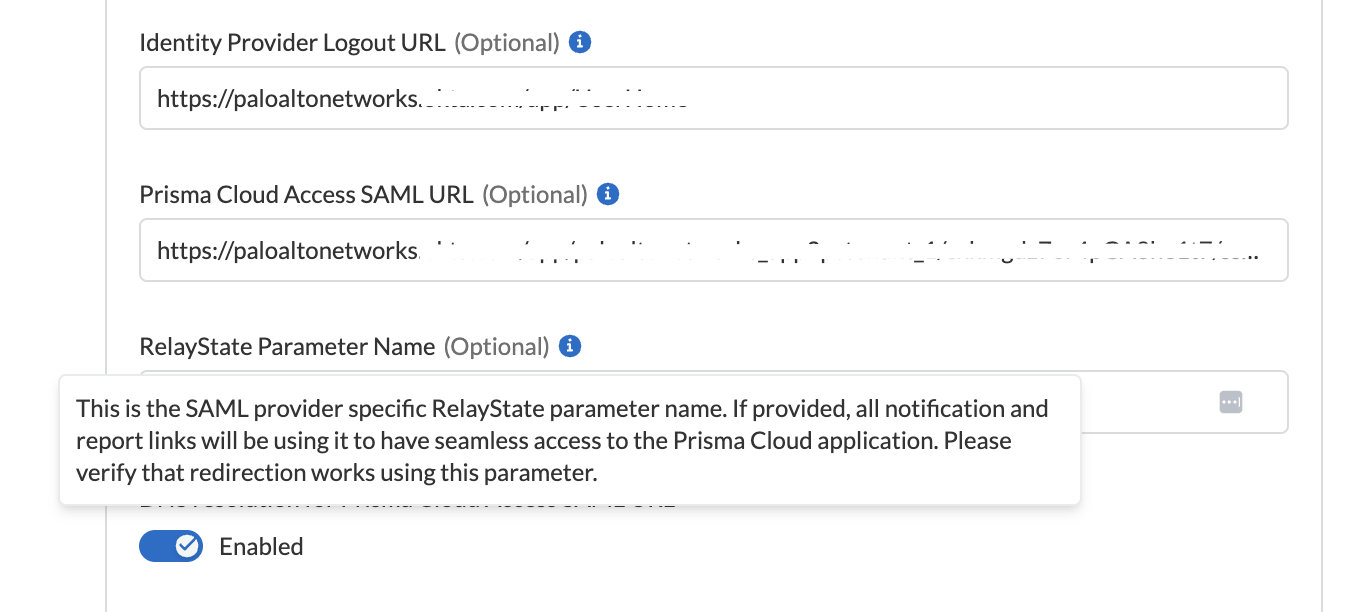Click the "Prisma Cloud Access SAML URL" label
The height and width of the screenshot is (612, 1370).
(x=306, y=195)
